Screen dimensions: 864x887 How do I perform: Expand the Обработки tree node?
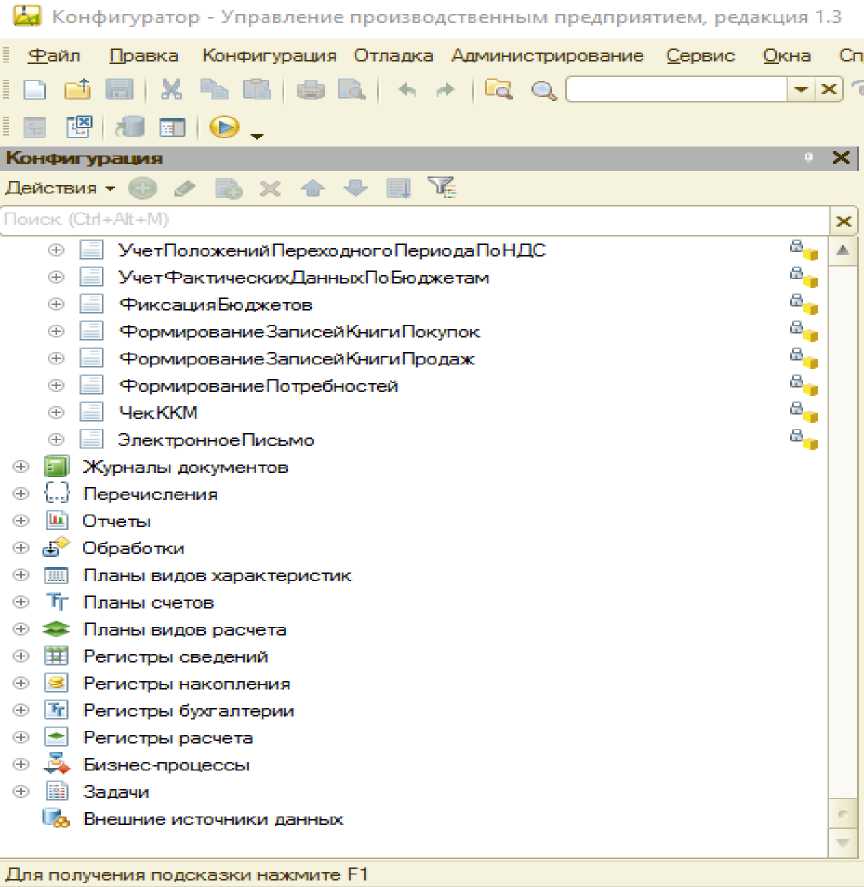(21, 548)
